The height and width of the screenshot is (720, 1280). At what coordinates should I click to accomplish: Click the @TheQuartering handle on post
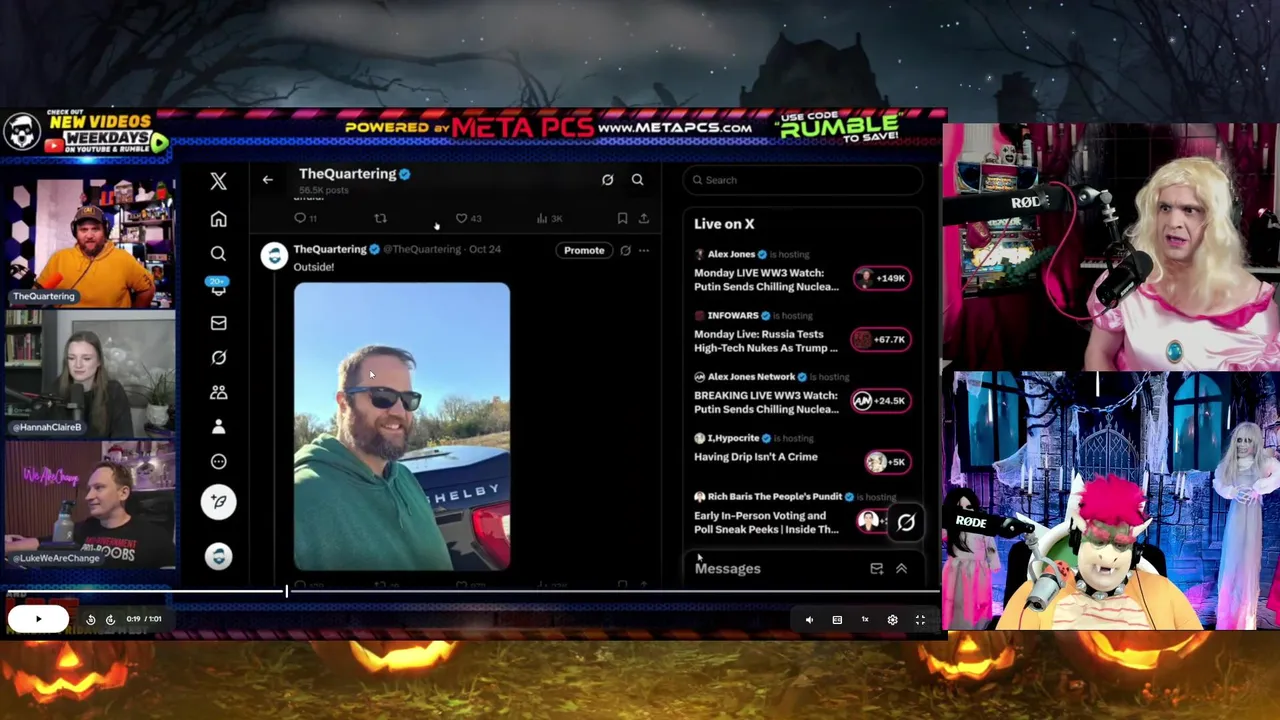(422, 249)
